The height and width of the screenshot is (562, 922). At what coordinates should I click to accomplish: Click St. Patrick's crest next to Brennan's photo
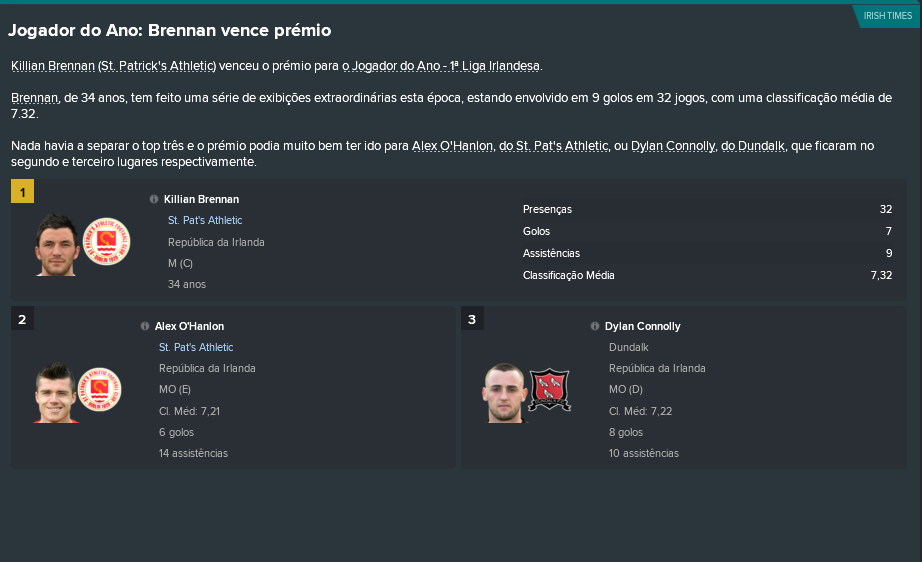pos(106,242)
